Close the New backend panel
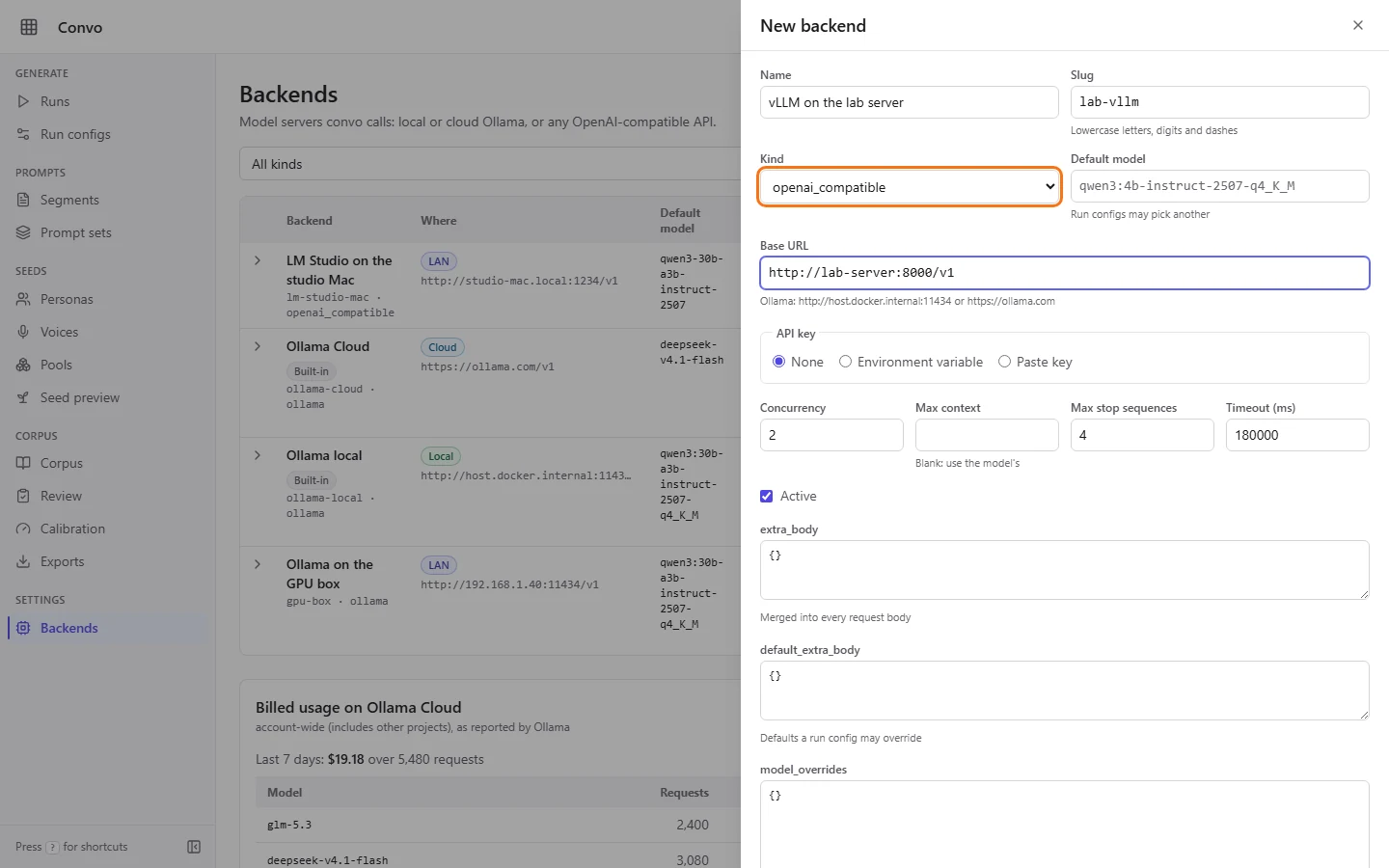Screen dimensions: 1389x868 click(1358, 25)
